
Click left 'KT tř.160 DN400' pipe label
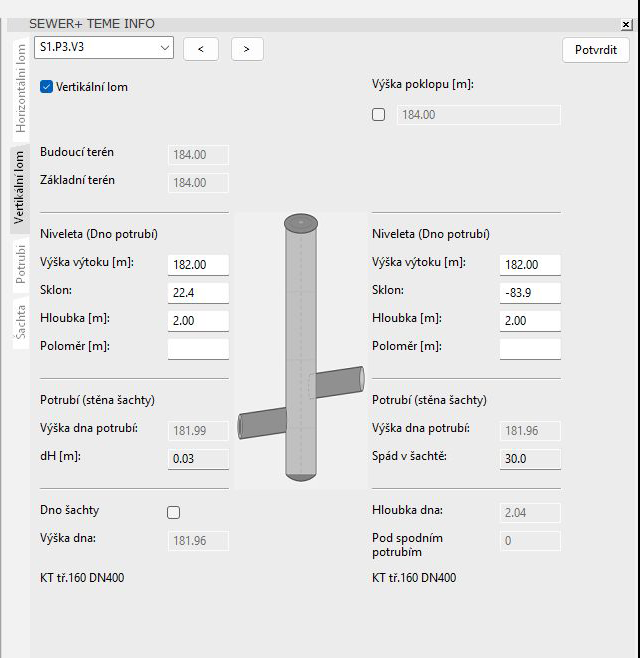(82, 578)
